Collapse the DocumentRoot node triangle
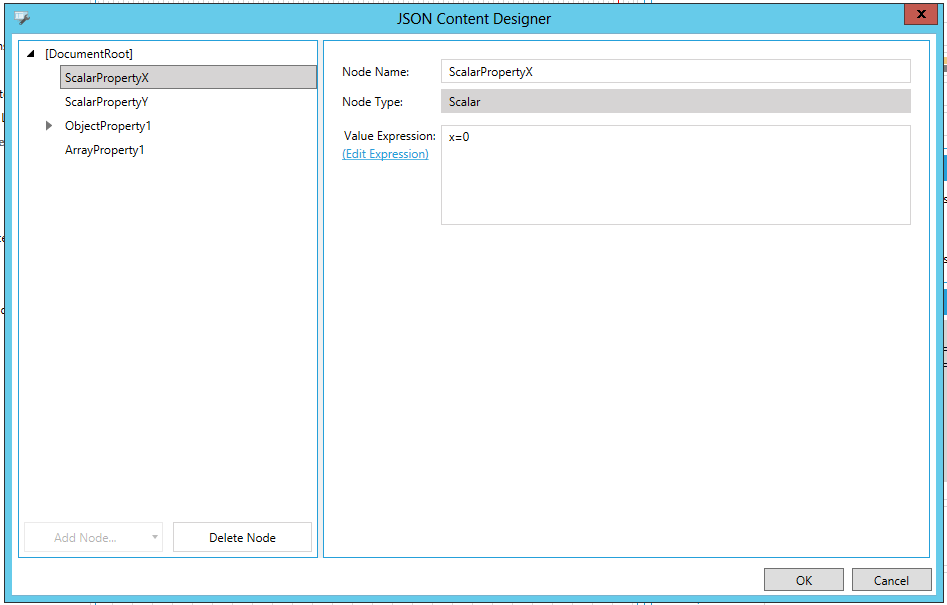The image size is (947, 605). [32, 54]
